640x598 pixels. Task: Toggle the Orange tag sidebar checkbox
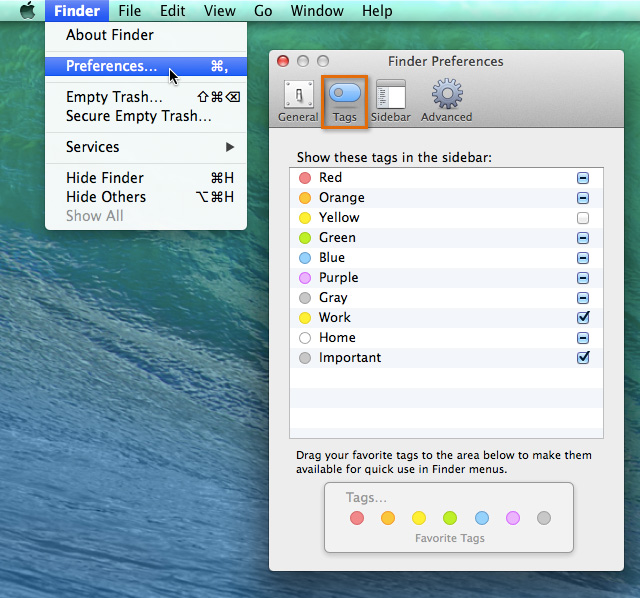(x=583, y=198)
